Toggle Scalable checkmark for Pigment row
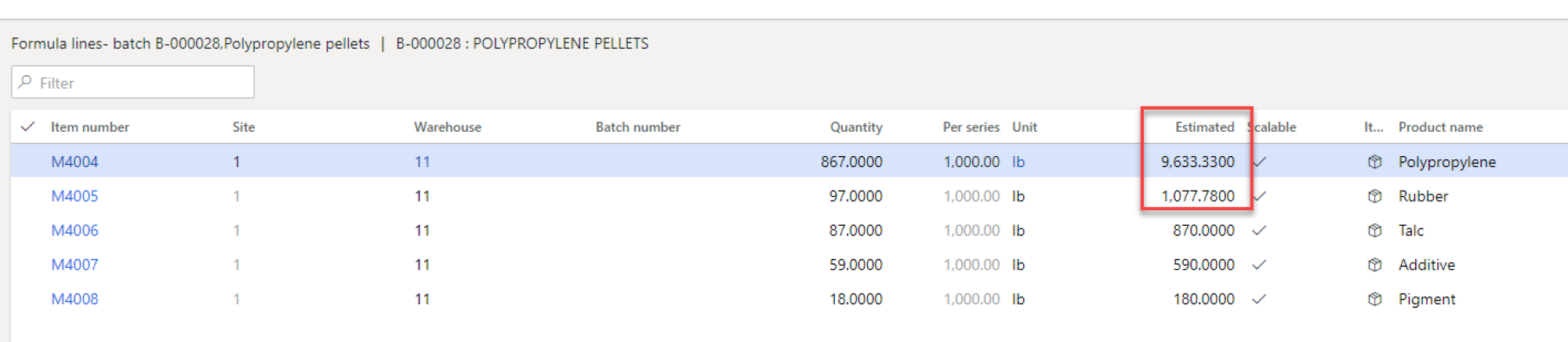Screen dimensions: 1568x342 [x=1259, y=299]
